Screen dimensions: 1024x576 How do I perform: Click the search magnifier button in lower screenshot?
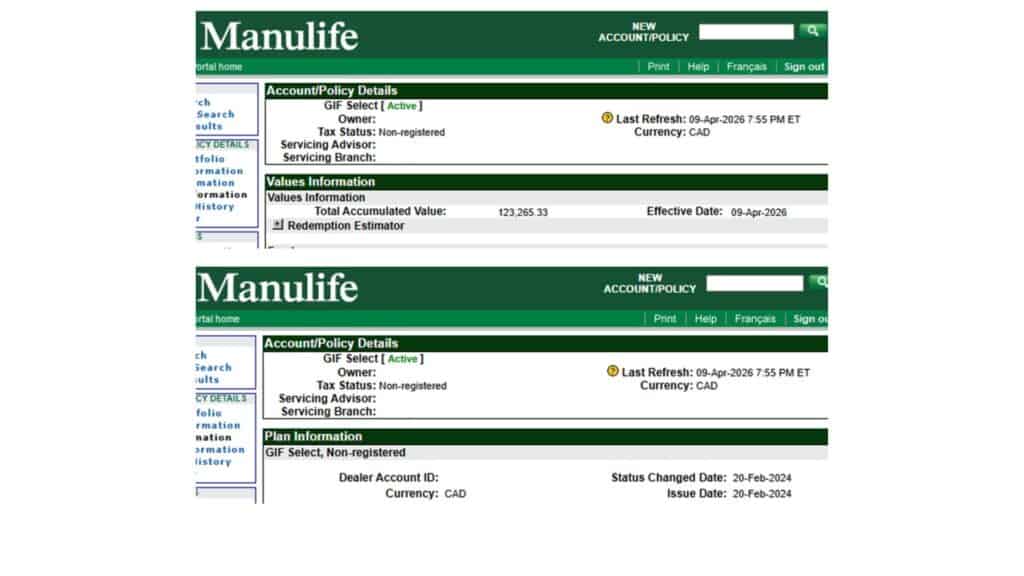pos(820,283)
